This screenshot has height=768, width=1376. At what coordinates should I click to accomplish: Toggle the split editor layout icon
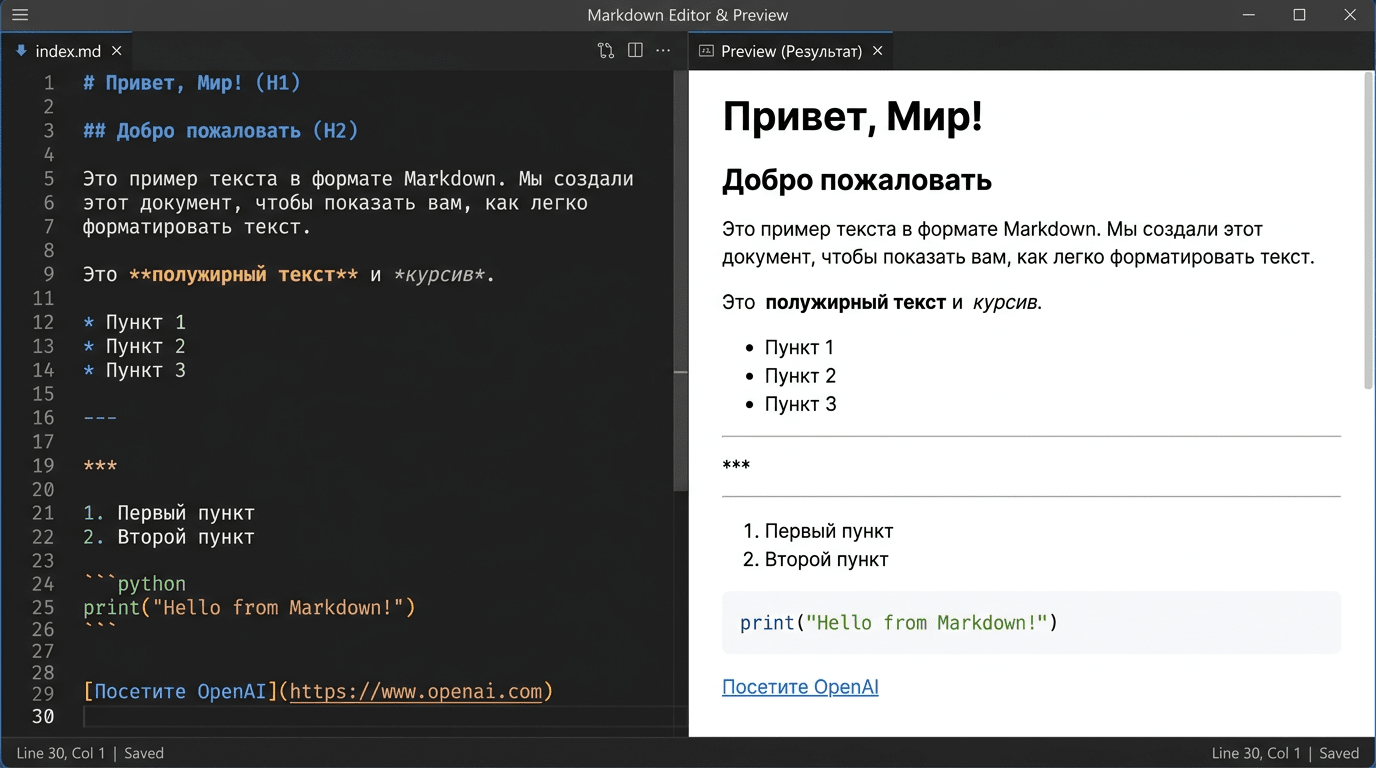[x=635, y=50]
